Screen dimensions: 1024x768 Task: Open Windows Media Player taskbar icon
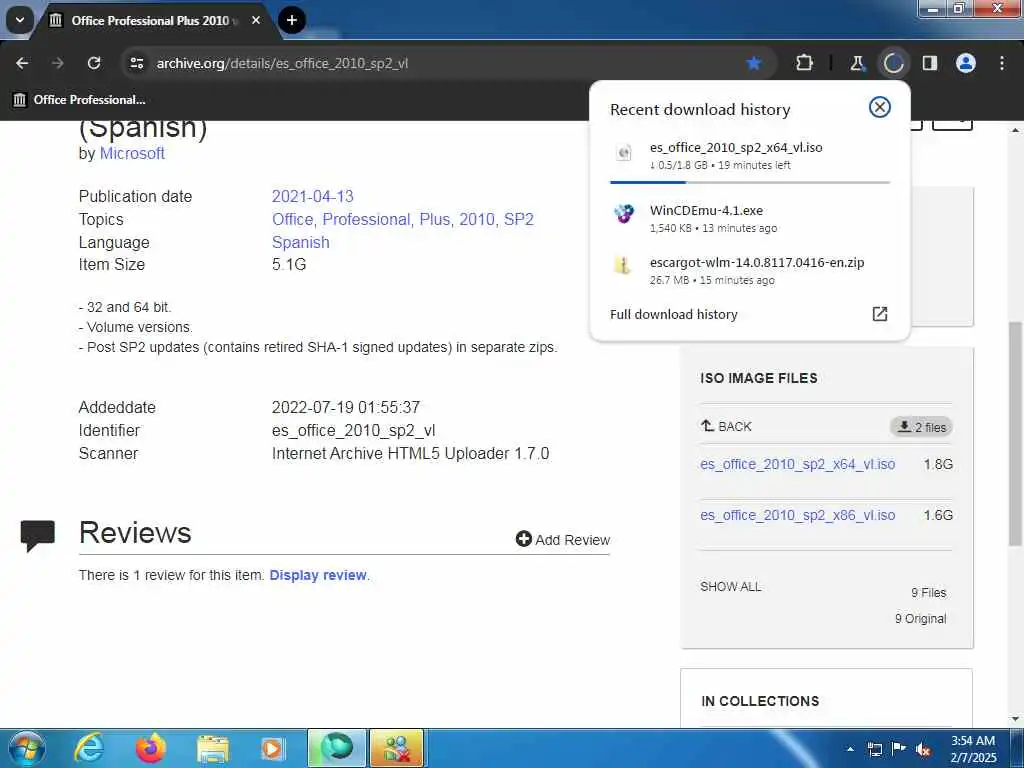[x=273, y=748]
